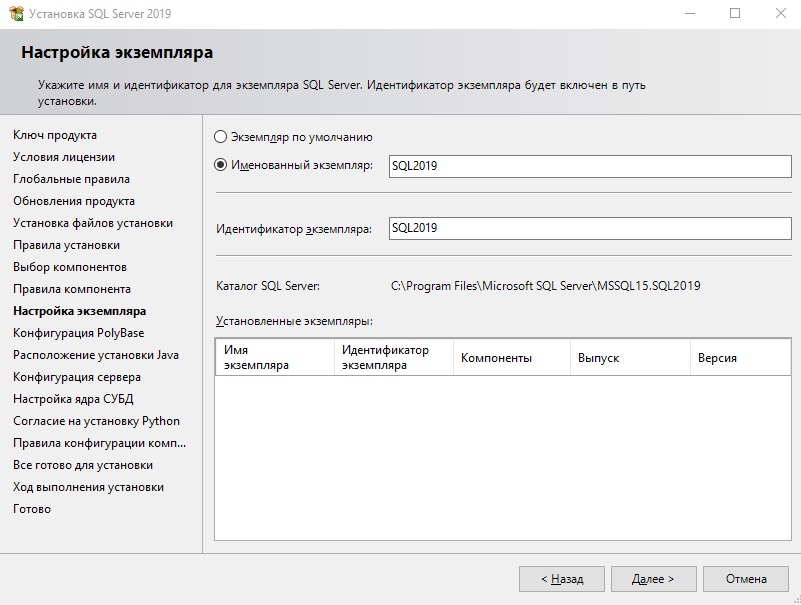Go to Обновления продукта step
Viewport: 801px width, 605px height.
click(74, 201)
